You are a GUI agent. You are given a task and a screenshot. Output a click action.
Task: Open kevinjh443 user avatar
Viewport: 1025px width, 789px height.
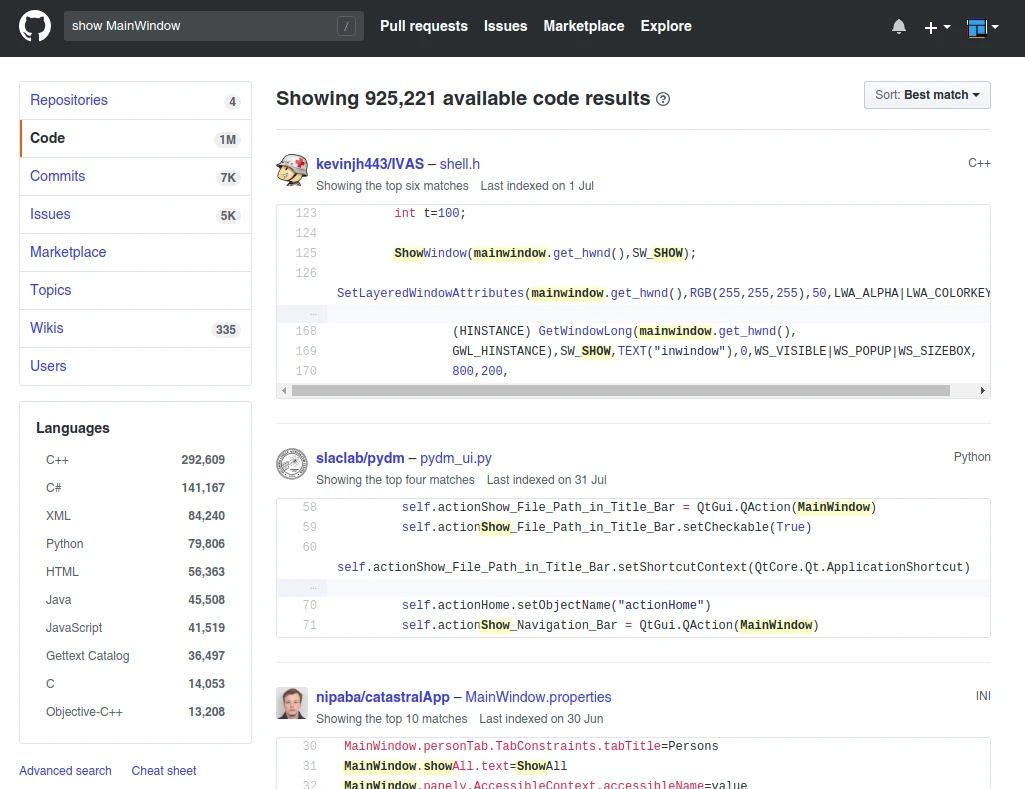tap(292, 170)
